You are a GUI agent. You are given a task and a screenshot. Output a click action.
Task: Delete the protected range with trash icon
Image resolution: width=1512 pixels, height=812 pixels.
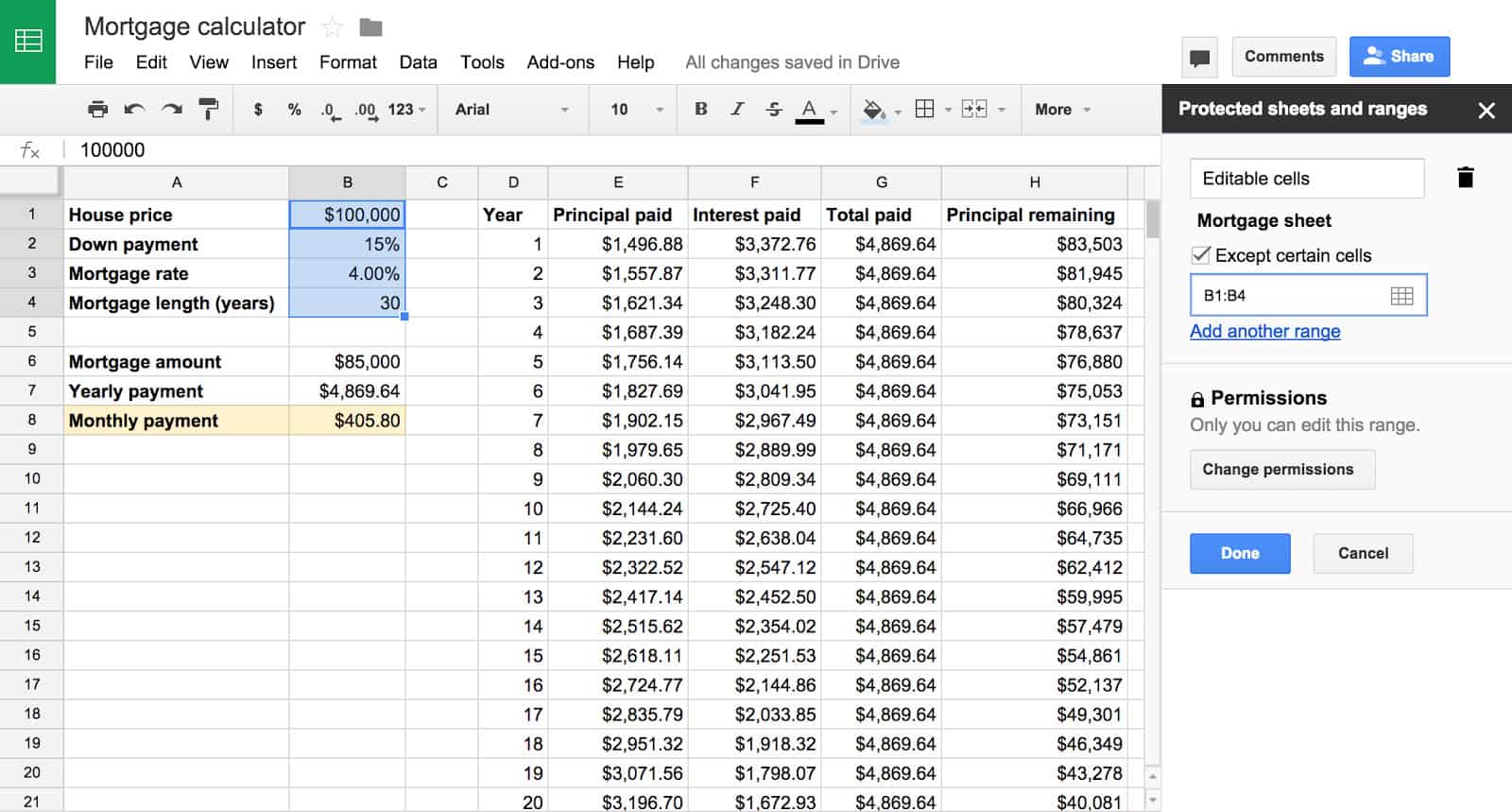point(1465,178)
